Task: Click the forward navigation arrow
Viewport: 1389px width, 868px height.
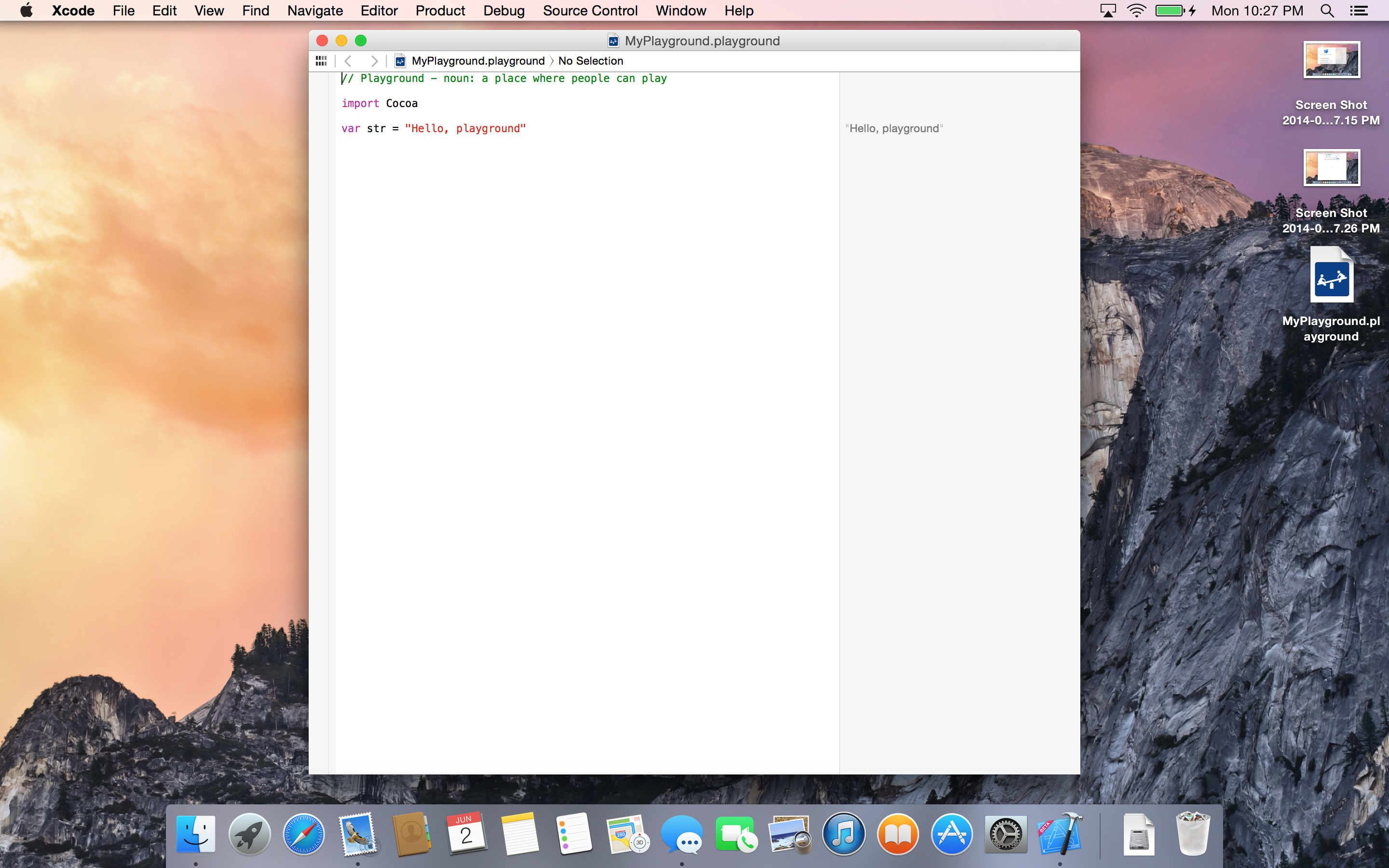Action: click(x=374, y=61)
